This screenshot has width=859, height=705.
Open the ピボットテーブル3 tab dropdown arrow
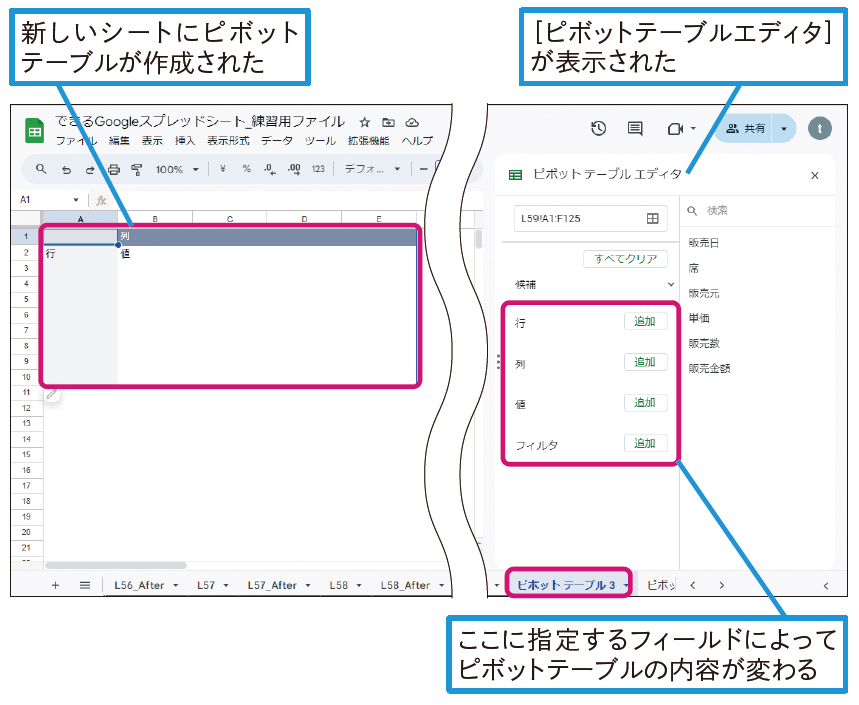pos(627,584)
